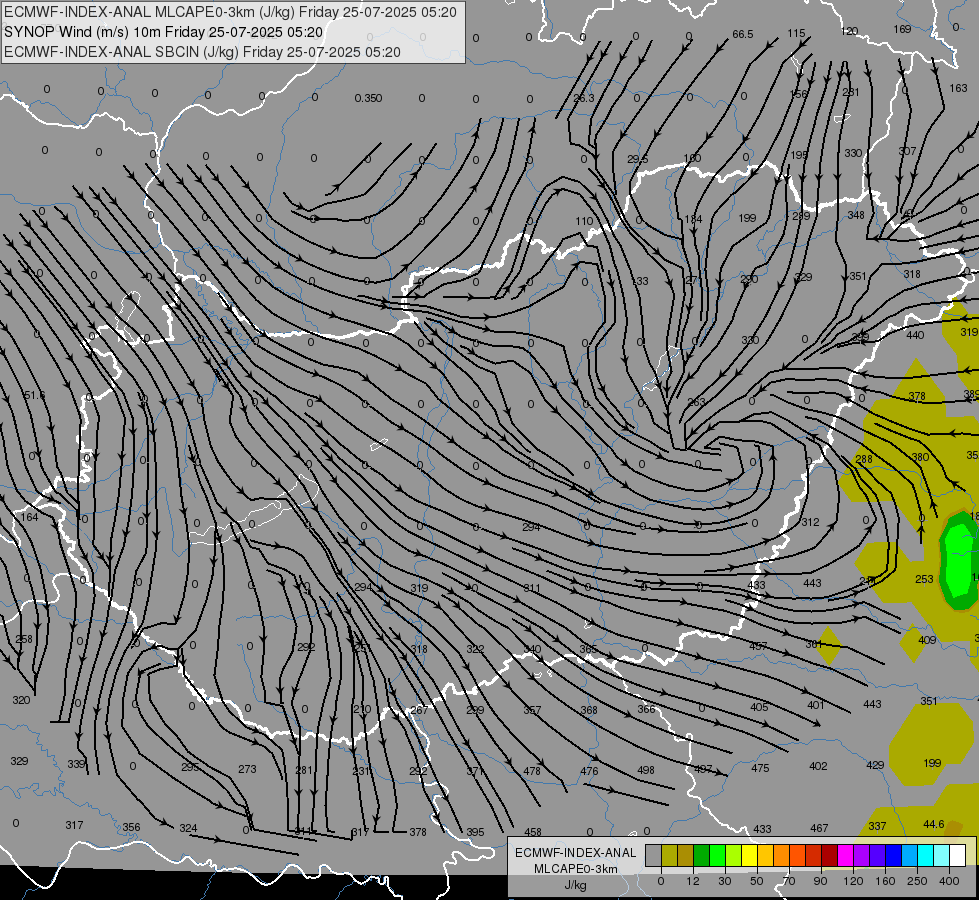Click the map value 258

pos(24,639)
